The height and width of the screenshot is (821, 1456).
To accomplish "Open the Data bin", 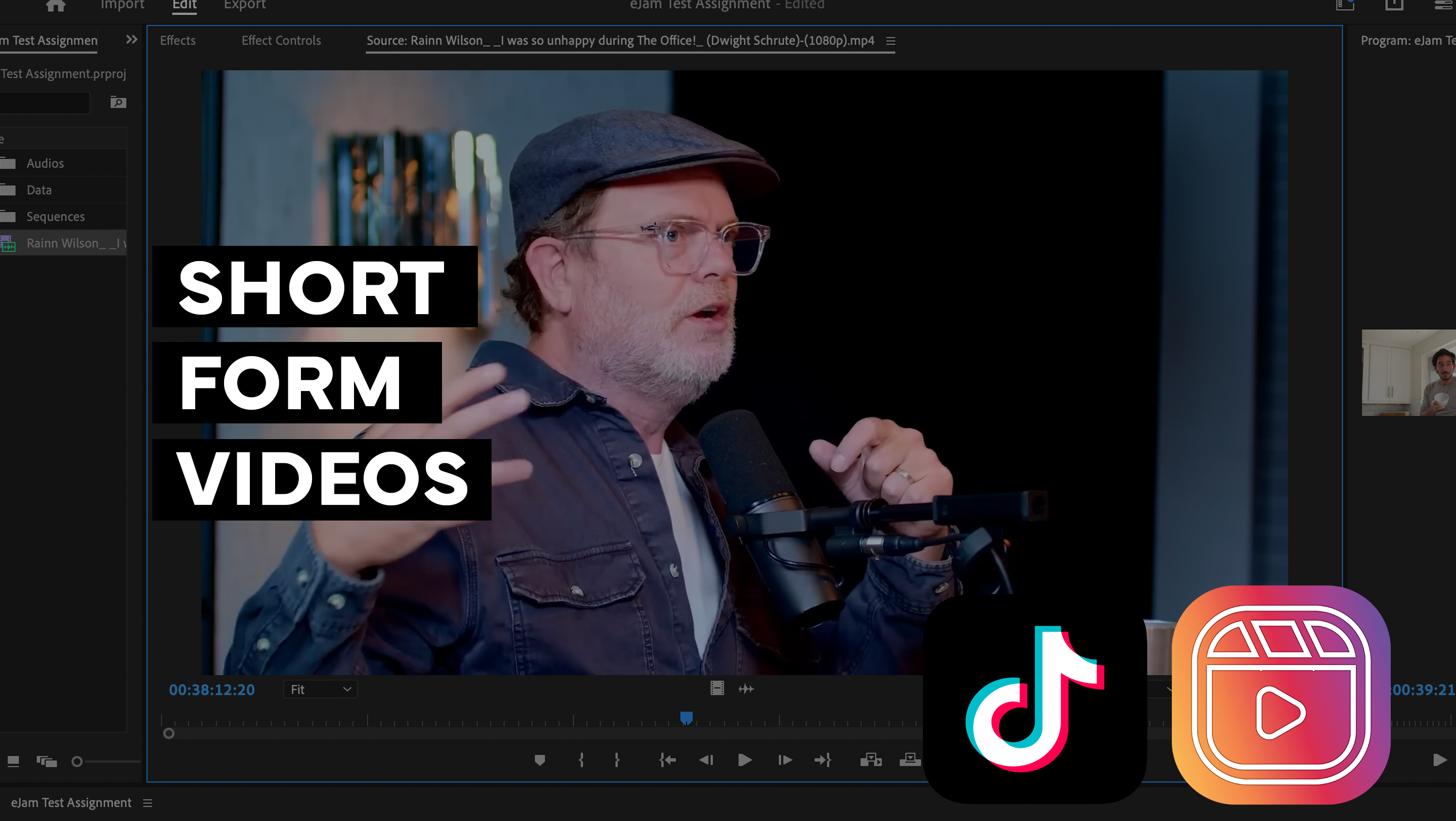I will coord(39,189).
